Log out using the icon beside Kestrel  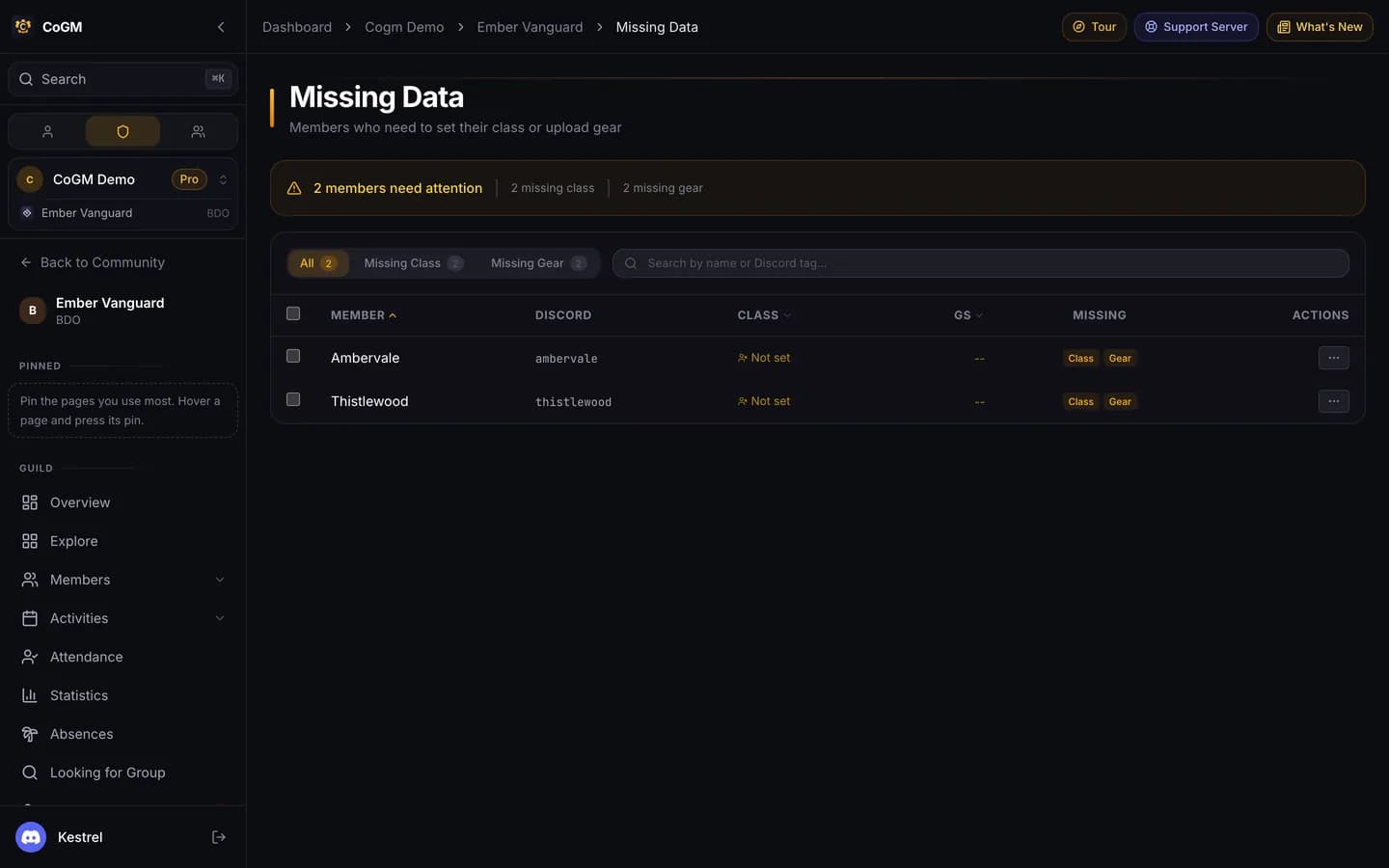(x=219, y=837)
